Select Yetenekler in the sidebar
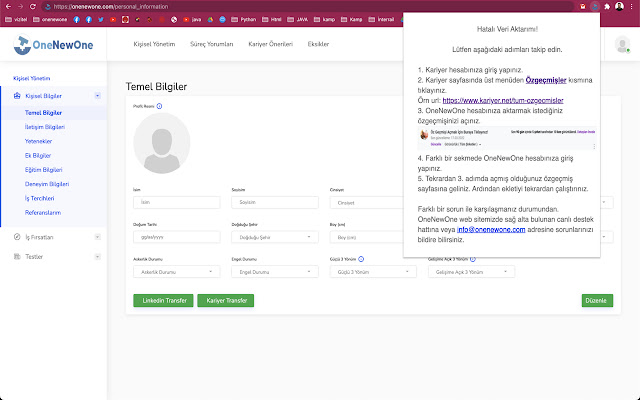Viewport: 640px width, 400px height. [38, 141]
